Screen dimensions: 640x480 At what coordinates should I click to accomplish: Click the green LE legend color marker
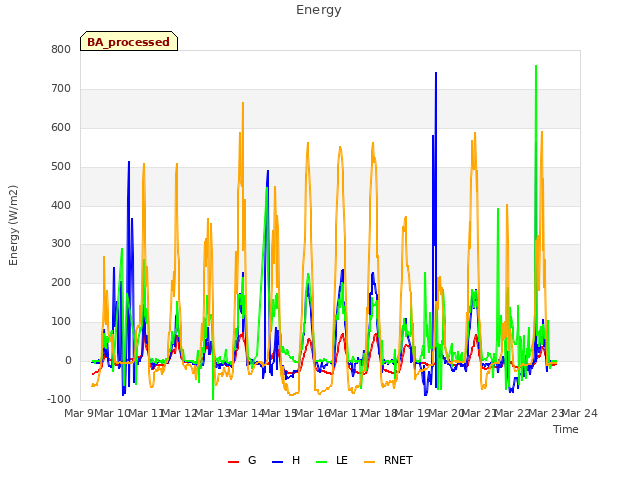(x=322, y=462)
